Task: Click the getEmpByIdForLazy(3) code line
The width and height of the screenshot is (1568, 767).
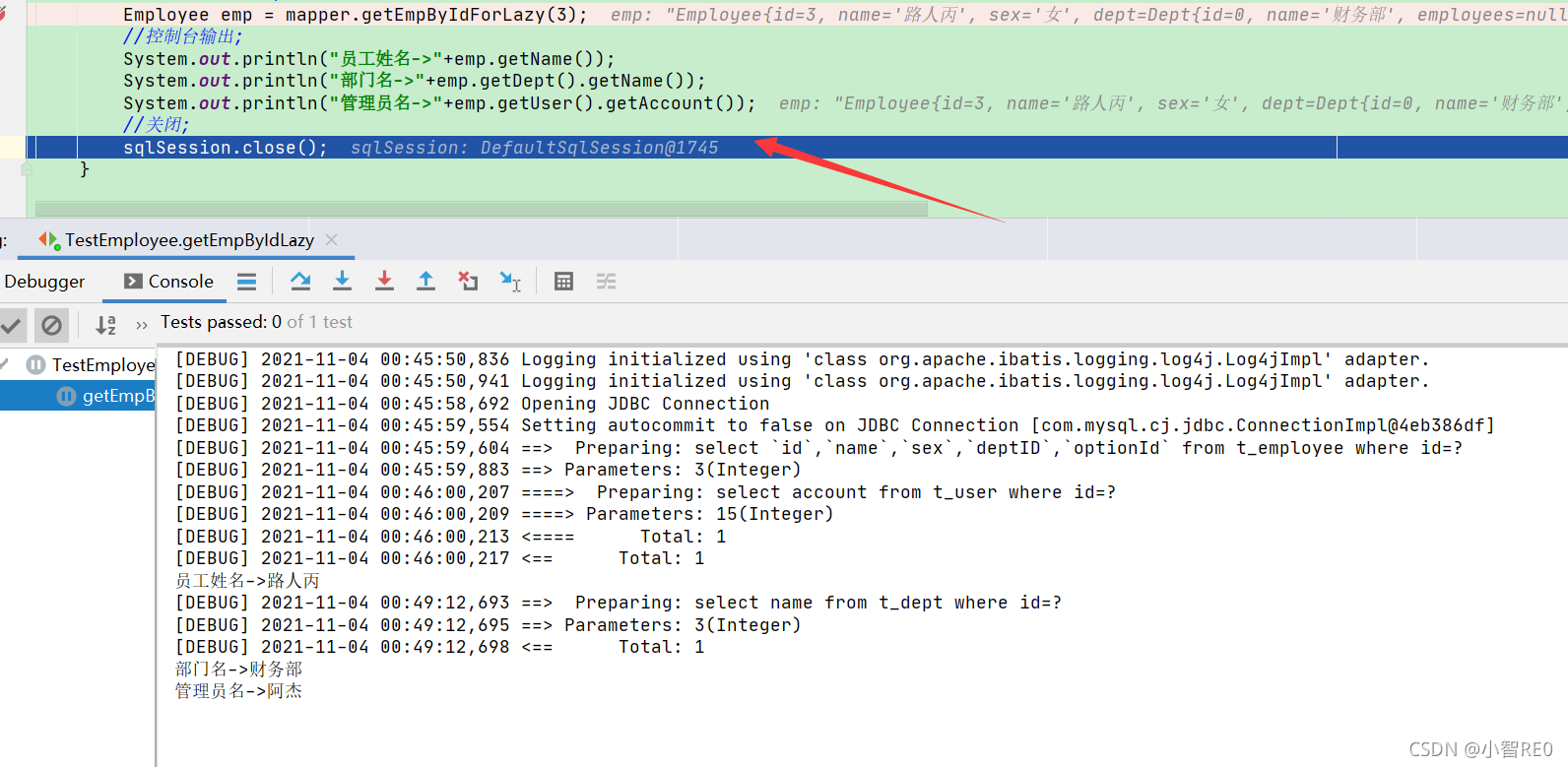Action: coord(355,15)
